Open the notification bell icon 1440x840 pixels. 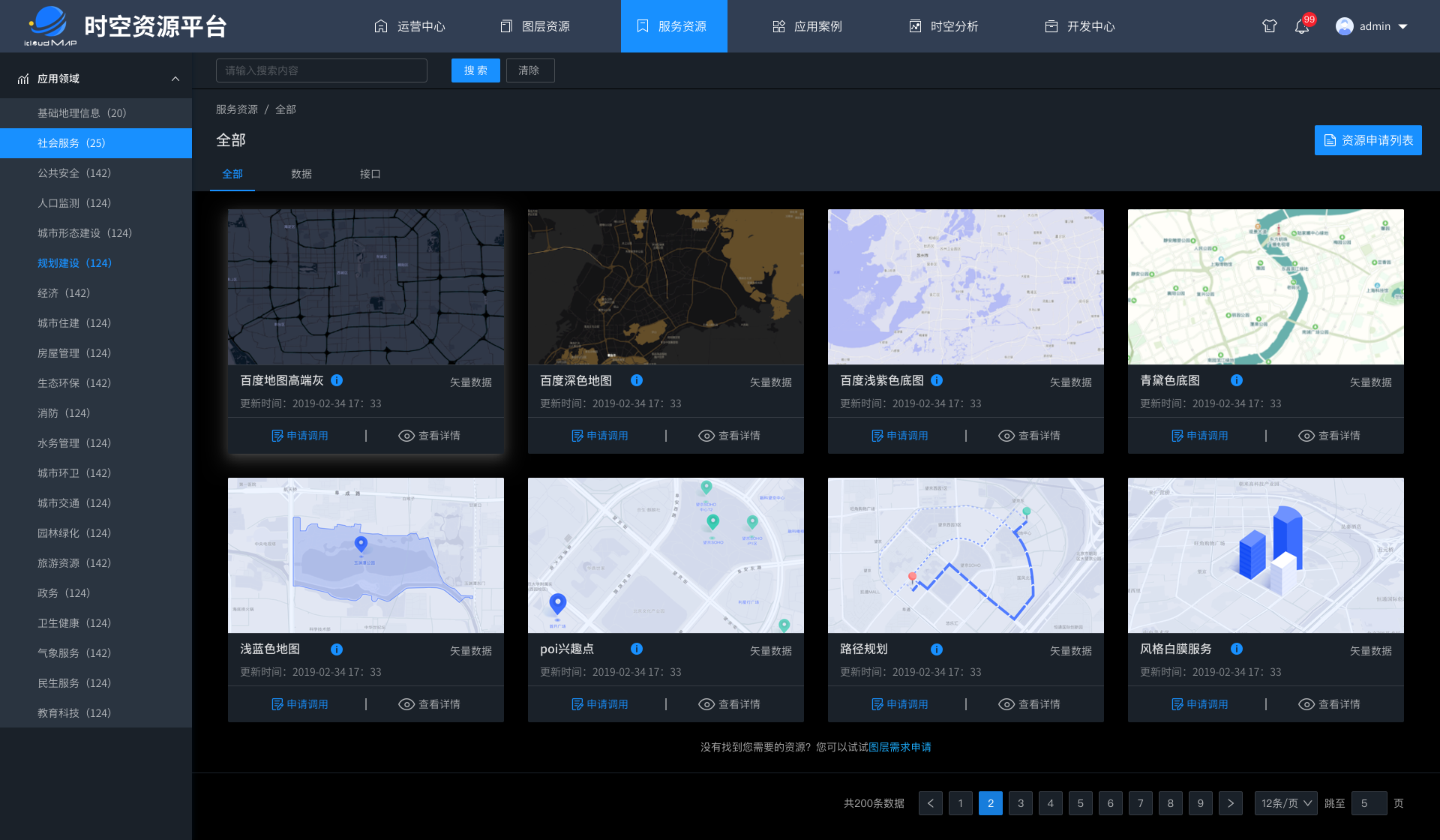[x=1302, y=26]
